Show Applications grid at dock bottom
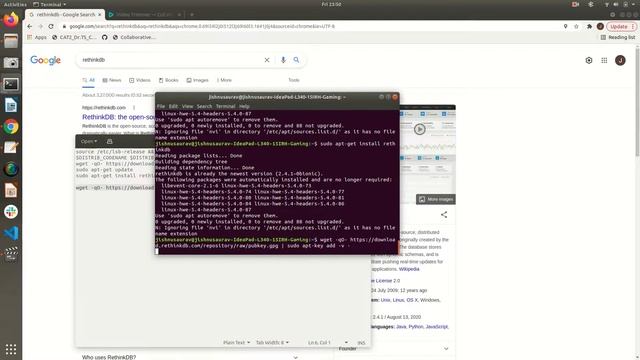Viewport: 640px width, 360px height. [x=11, y=349]
